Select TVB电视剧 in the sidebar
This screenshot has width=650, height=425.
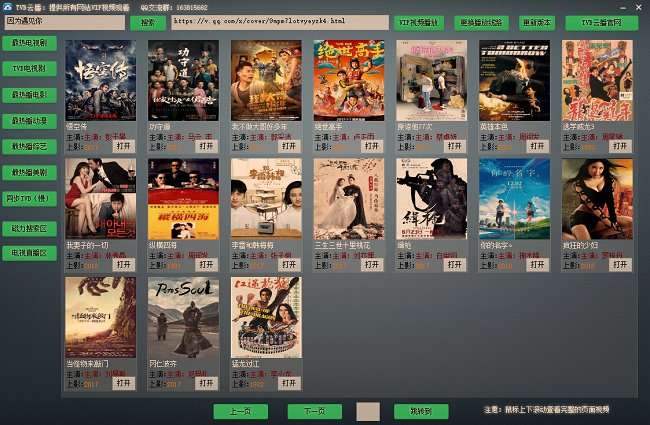click(x=29, y=68)
